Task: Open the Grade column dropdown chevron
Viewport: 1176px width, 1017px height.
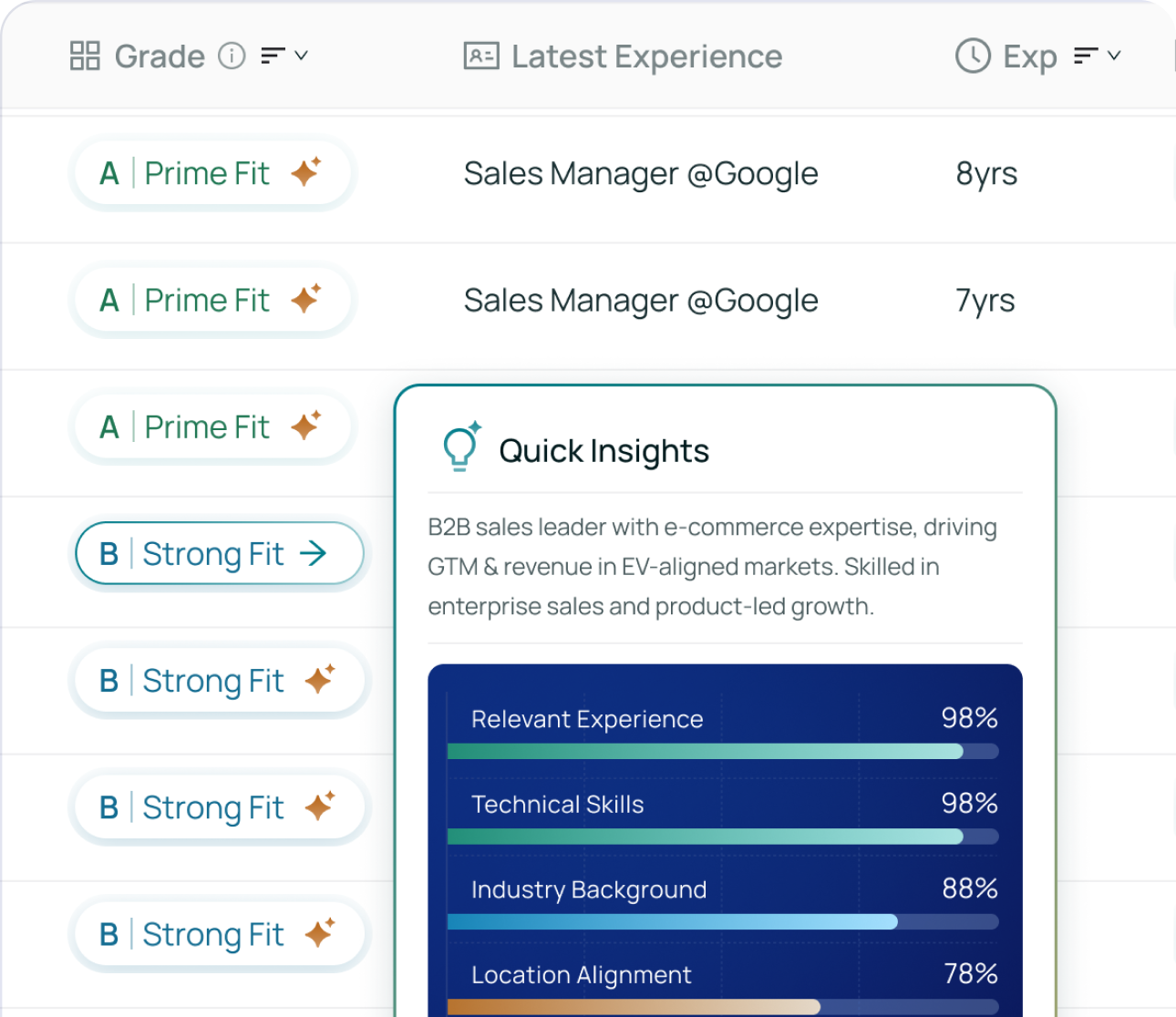Action: point(302,56)
